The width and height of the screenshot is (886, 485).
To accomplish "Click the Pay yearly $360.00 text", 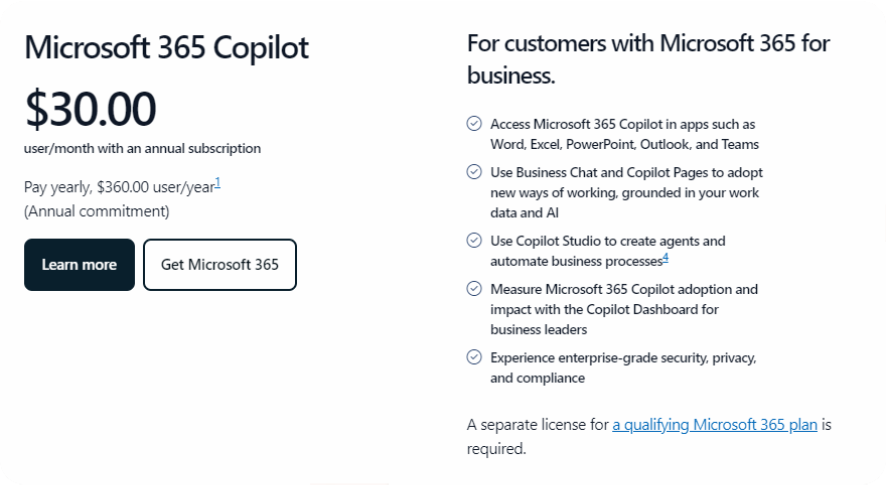I will tap(119, 187).
